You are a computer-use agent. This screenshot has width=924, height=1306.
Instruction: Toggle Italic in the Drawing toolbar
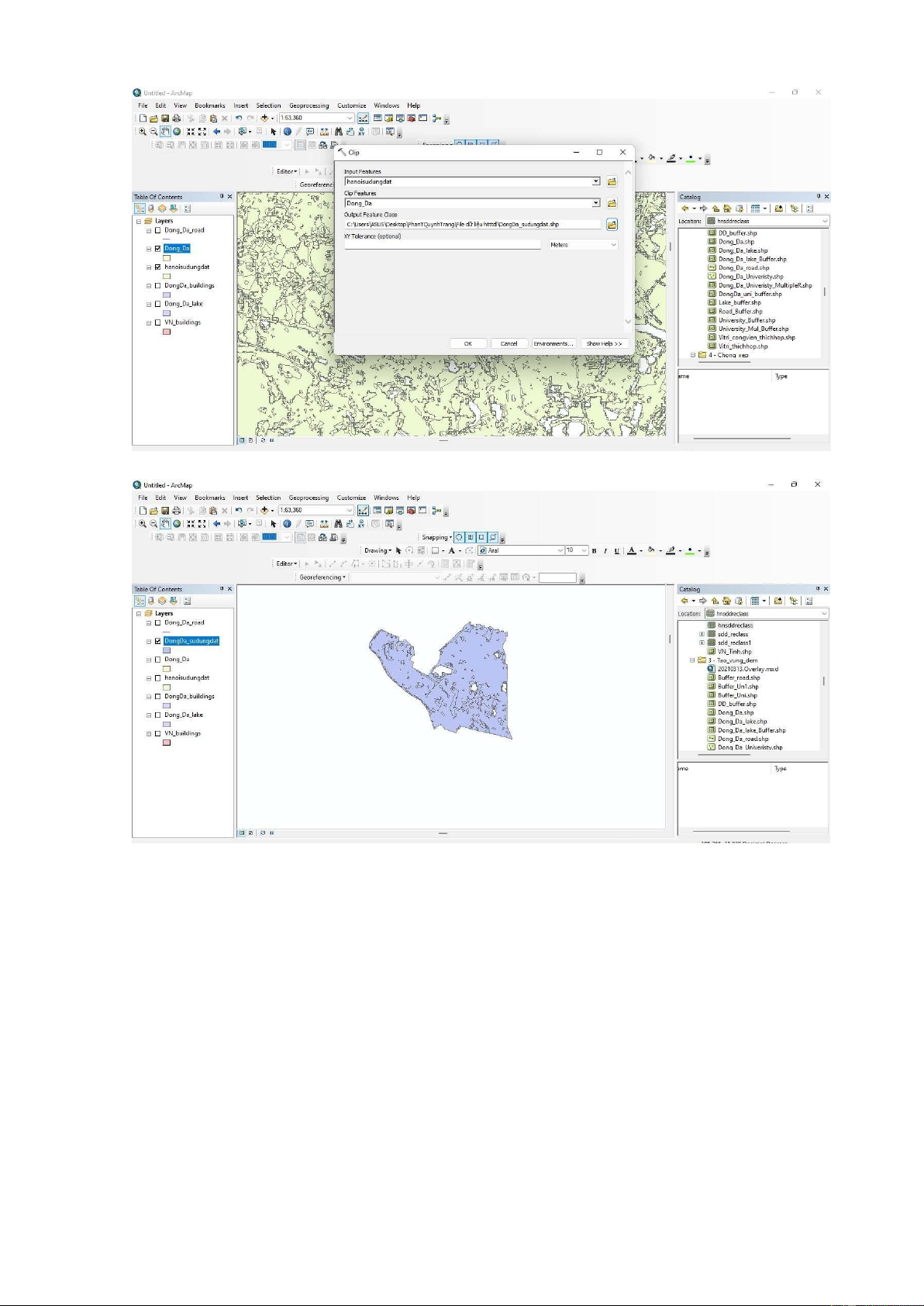(x=605, y=551)
